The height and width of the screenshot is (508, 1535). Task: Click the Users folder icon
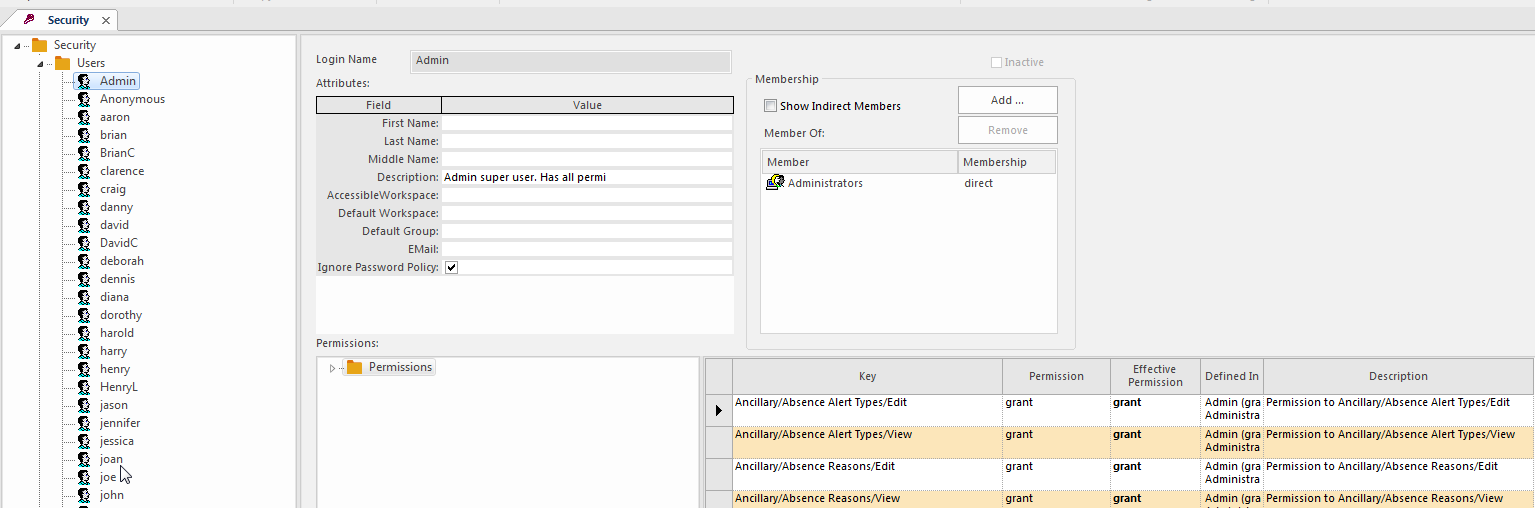pos(63,63)
